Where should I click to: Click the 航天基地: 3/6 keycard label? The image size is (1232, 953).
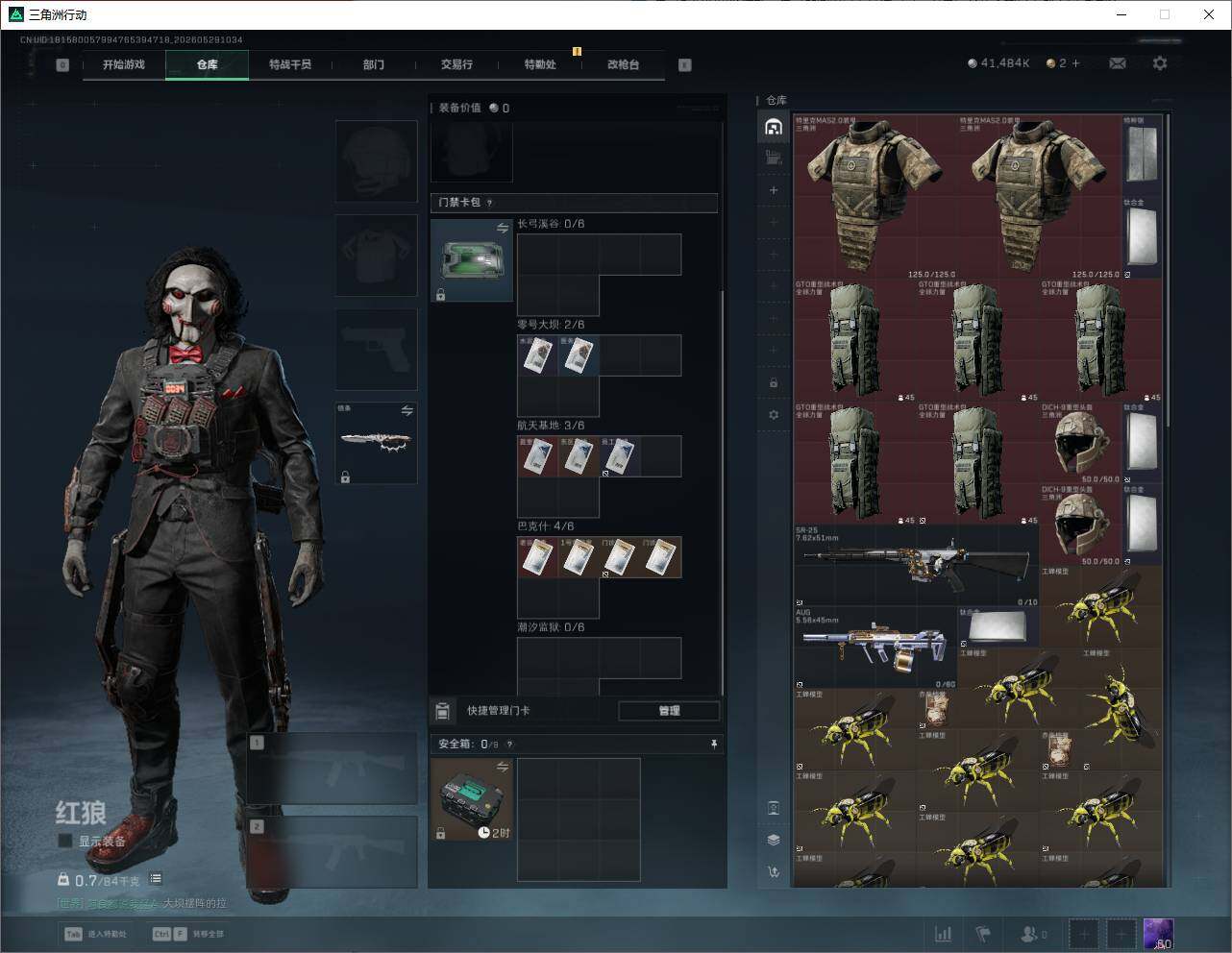point(551,426)
